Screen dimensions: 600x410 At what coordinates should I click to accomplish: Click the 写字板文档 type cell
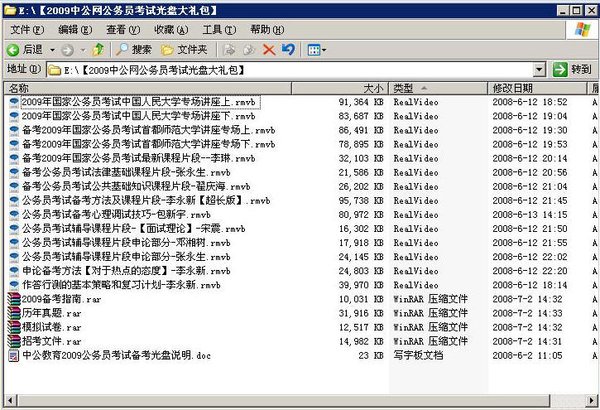[419, 356]
